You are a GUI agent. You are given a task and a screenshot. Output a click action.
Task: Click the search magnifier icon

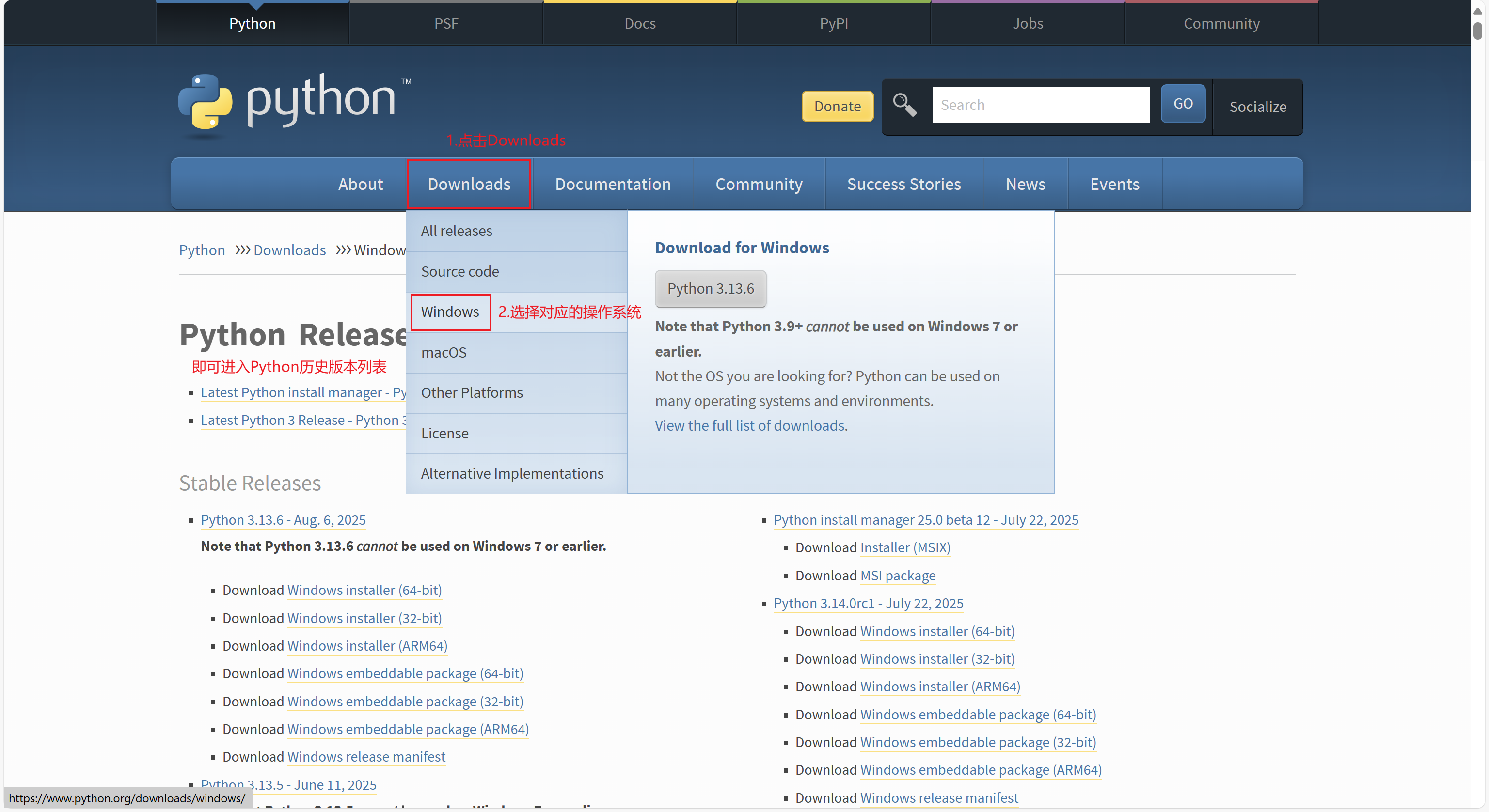tap(904, 105)
